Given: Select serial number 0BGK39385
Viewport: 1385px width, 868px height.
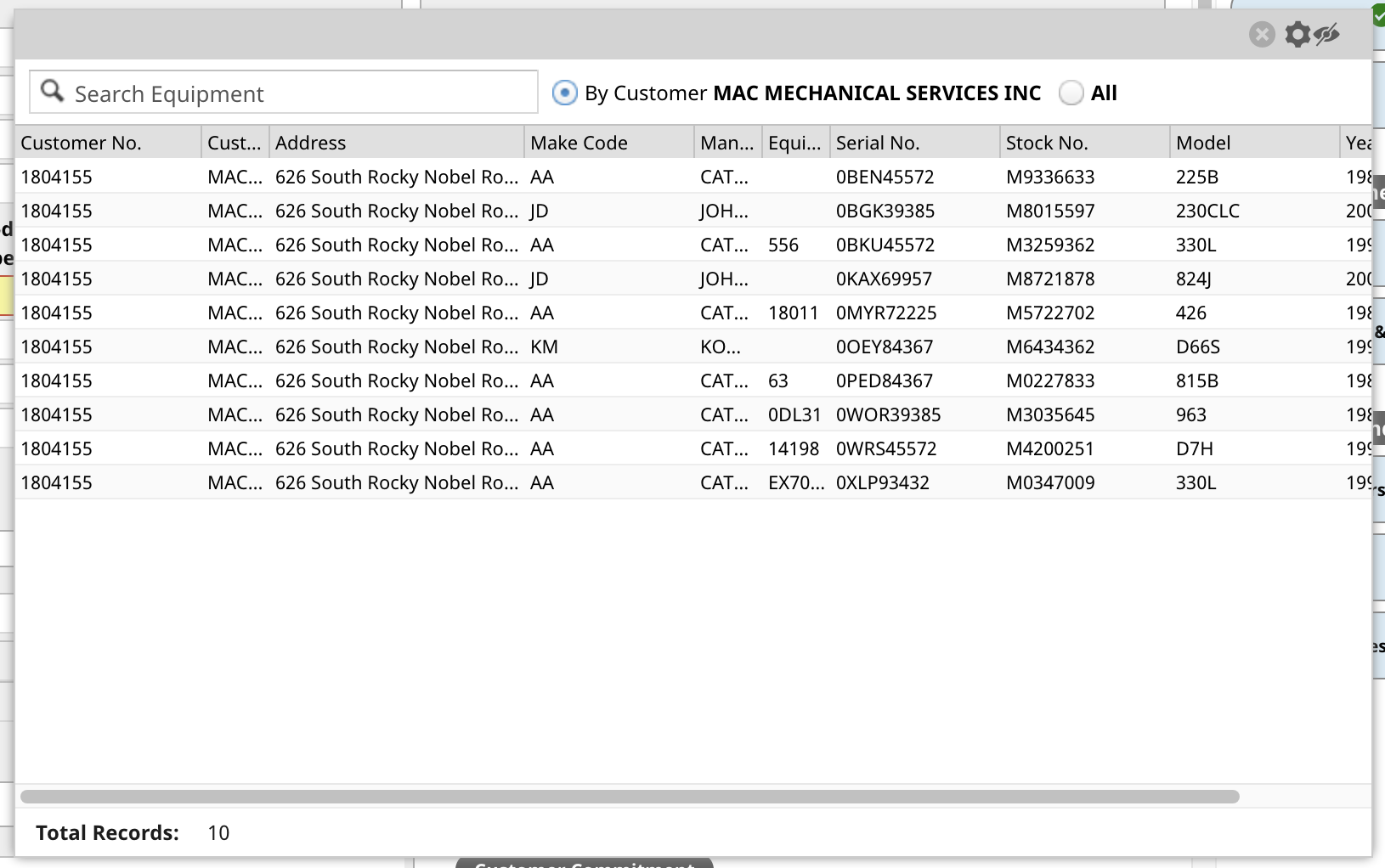Looking at the screenshot, I should (x=885, y=211).
